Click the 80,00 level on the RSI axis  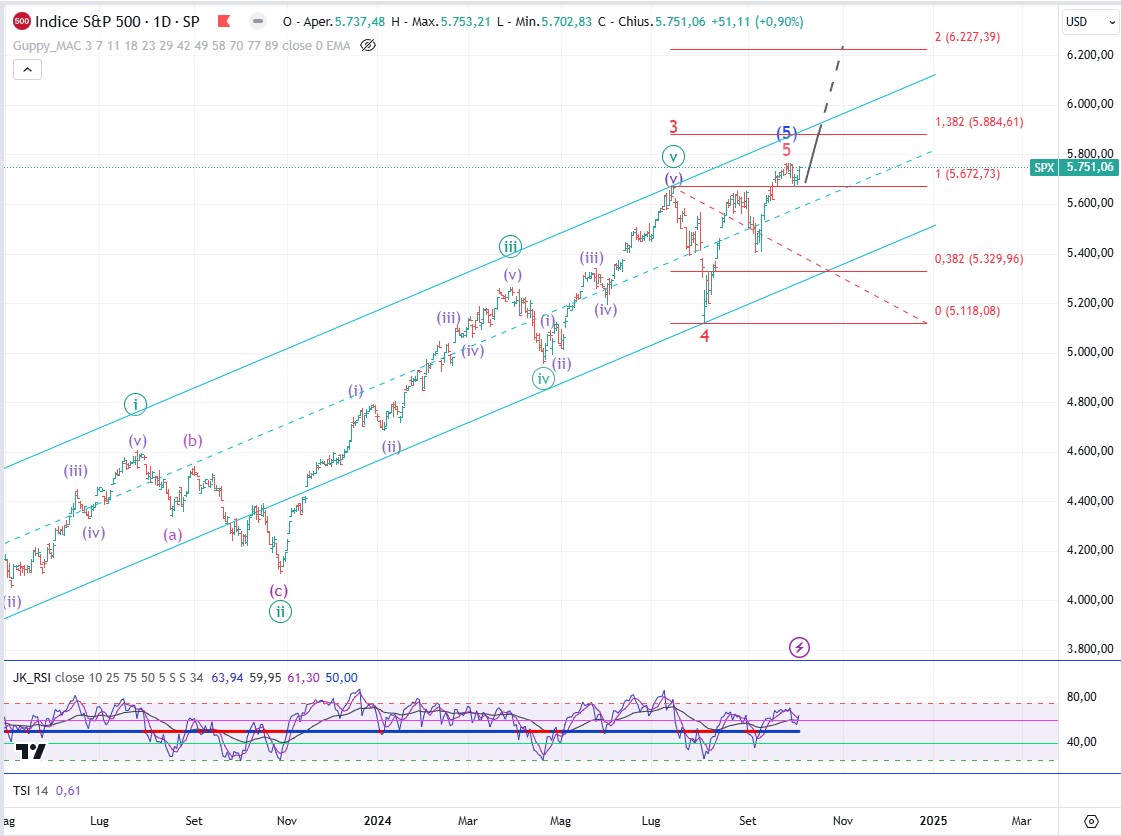(1082, 697)
